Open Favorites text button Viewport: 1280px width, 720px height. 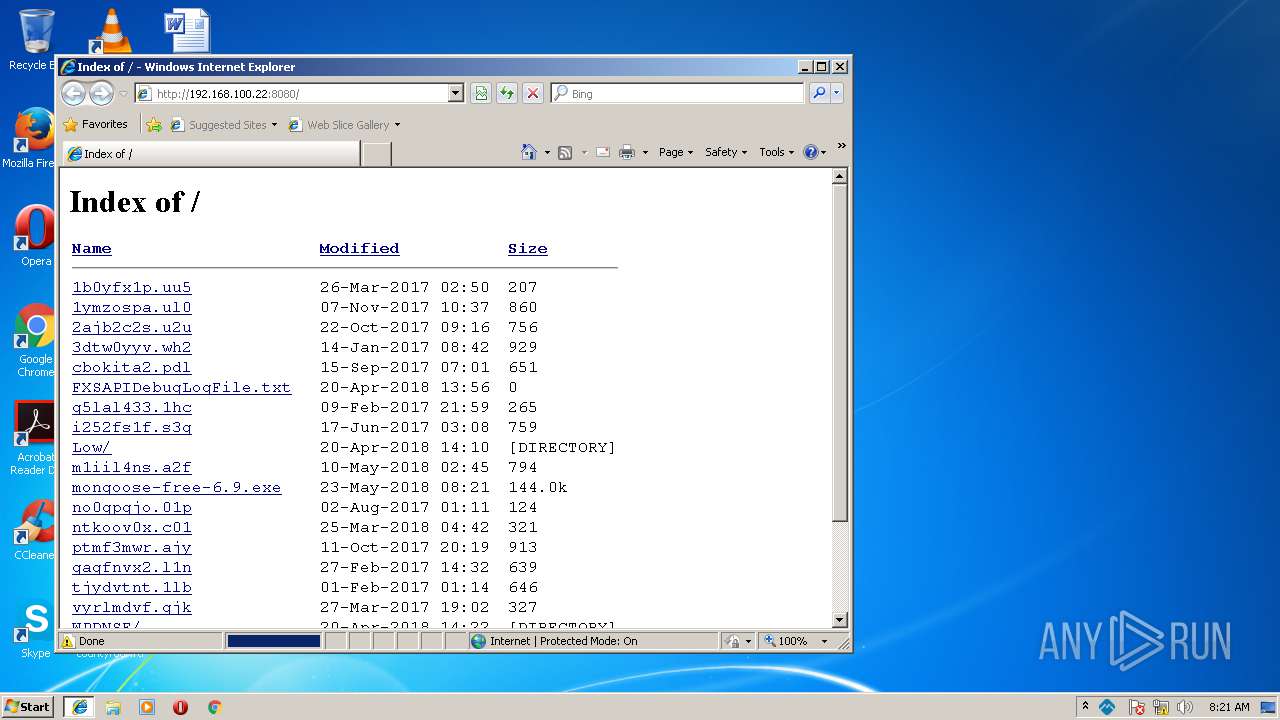pyautogui.click(x=105, y=125)
